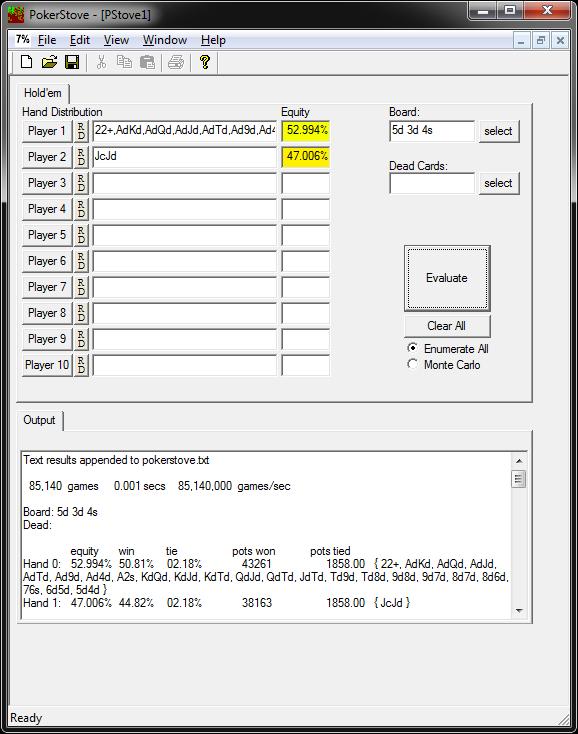
Task: Click the RD button for Player 1
Action: click(x=81, y=131)
